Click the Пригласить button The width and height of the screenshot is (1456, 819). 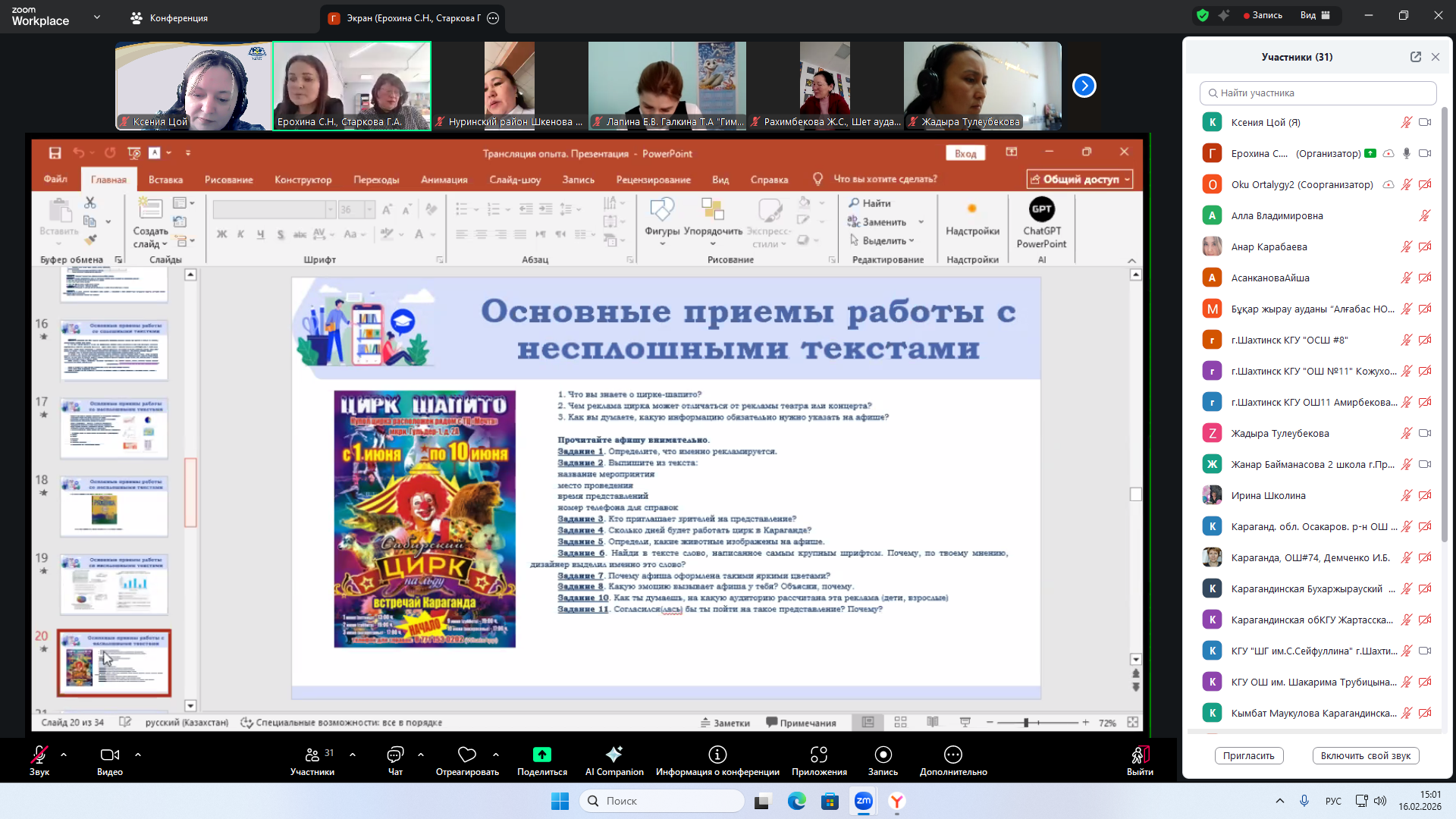pyautogui.click(x=1248, y=755)
